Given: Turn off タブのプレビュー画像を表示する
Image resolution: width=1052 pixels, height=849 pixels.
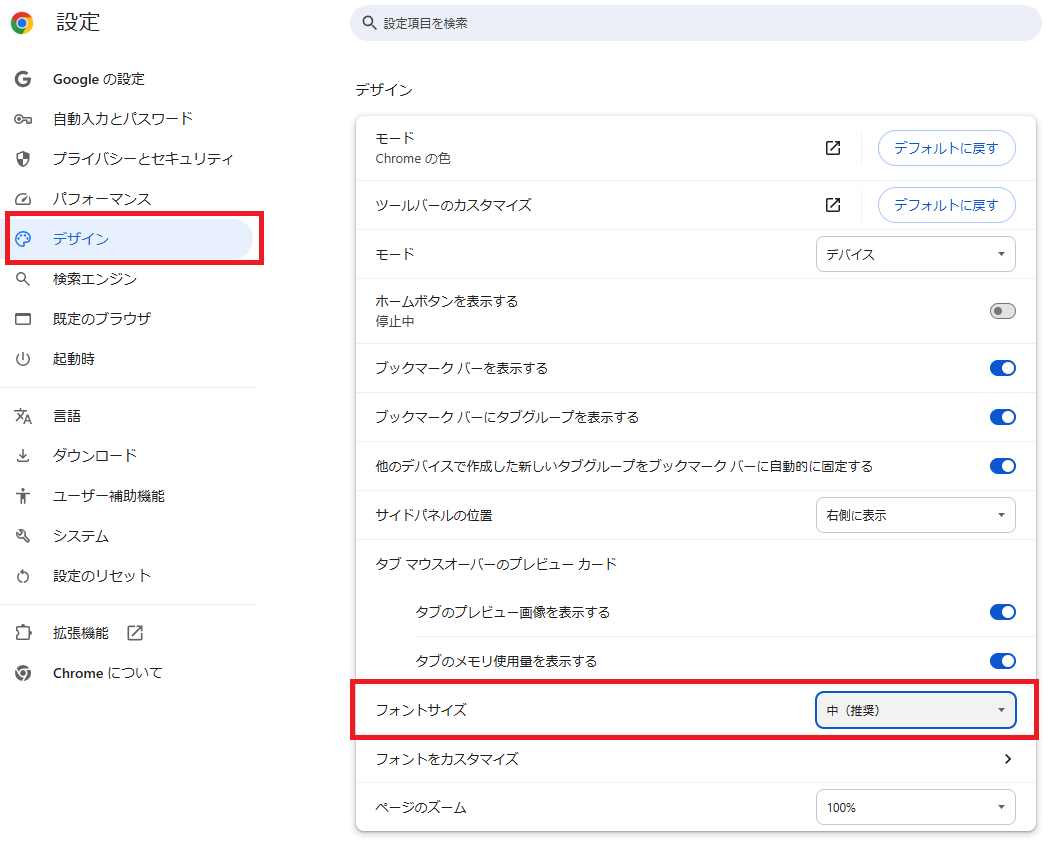Looking at the screenshot, I should point(1002,612).
